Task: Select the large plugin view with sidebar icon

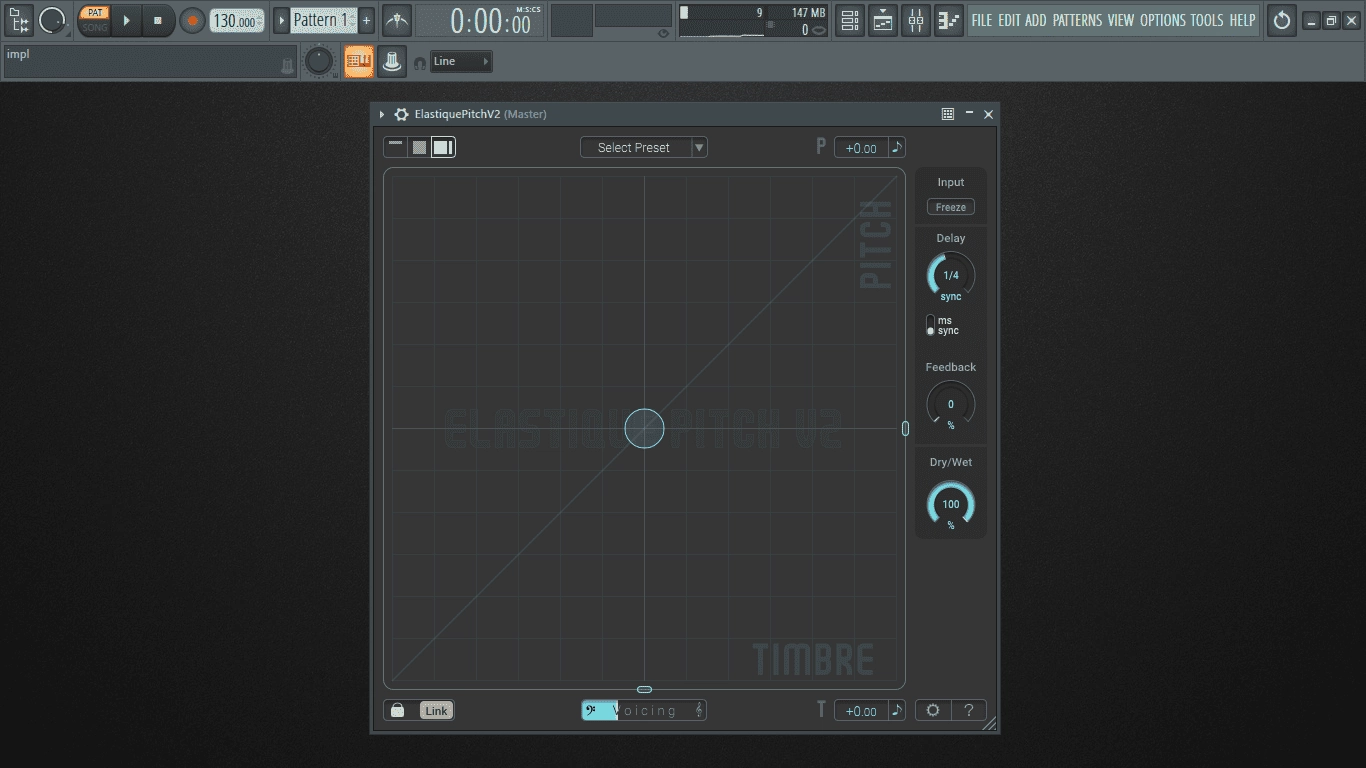Action: pos(443,147)
